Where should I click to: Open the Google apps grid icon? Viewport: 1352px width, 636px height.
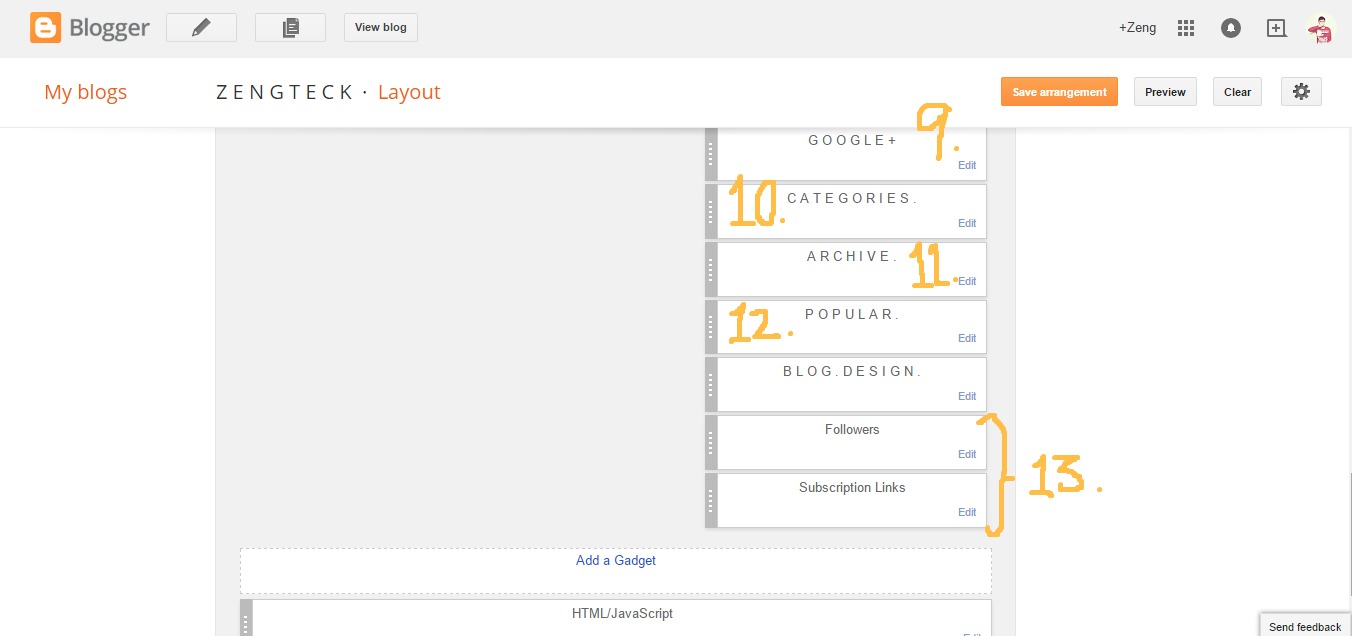pyautogui.click(x=1186, y=28)
